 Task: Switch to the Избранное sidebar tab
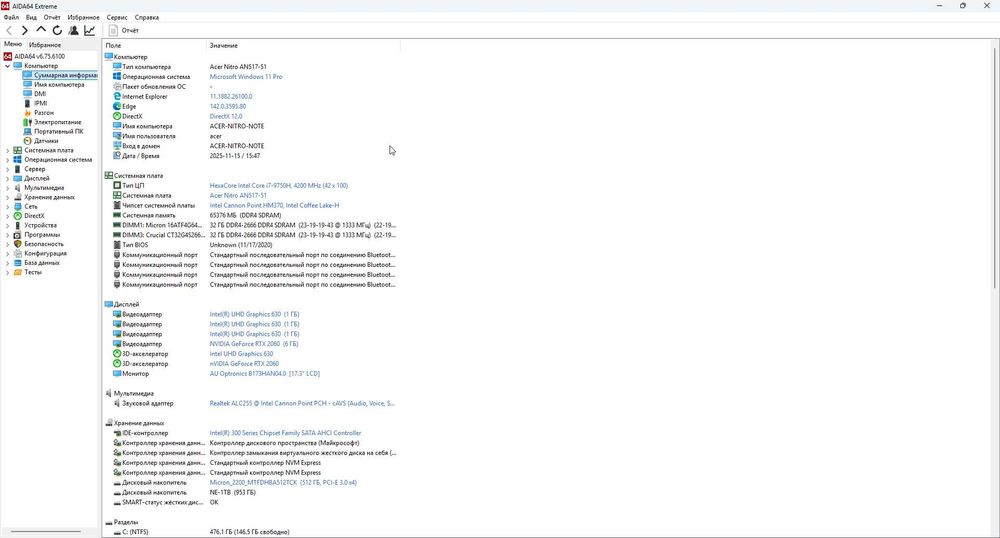pyautogui.click(x=45, y=45)
